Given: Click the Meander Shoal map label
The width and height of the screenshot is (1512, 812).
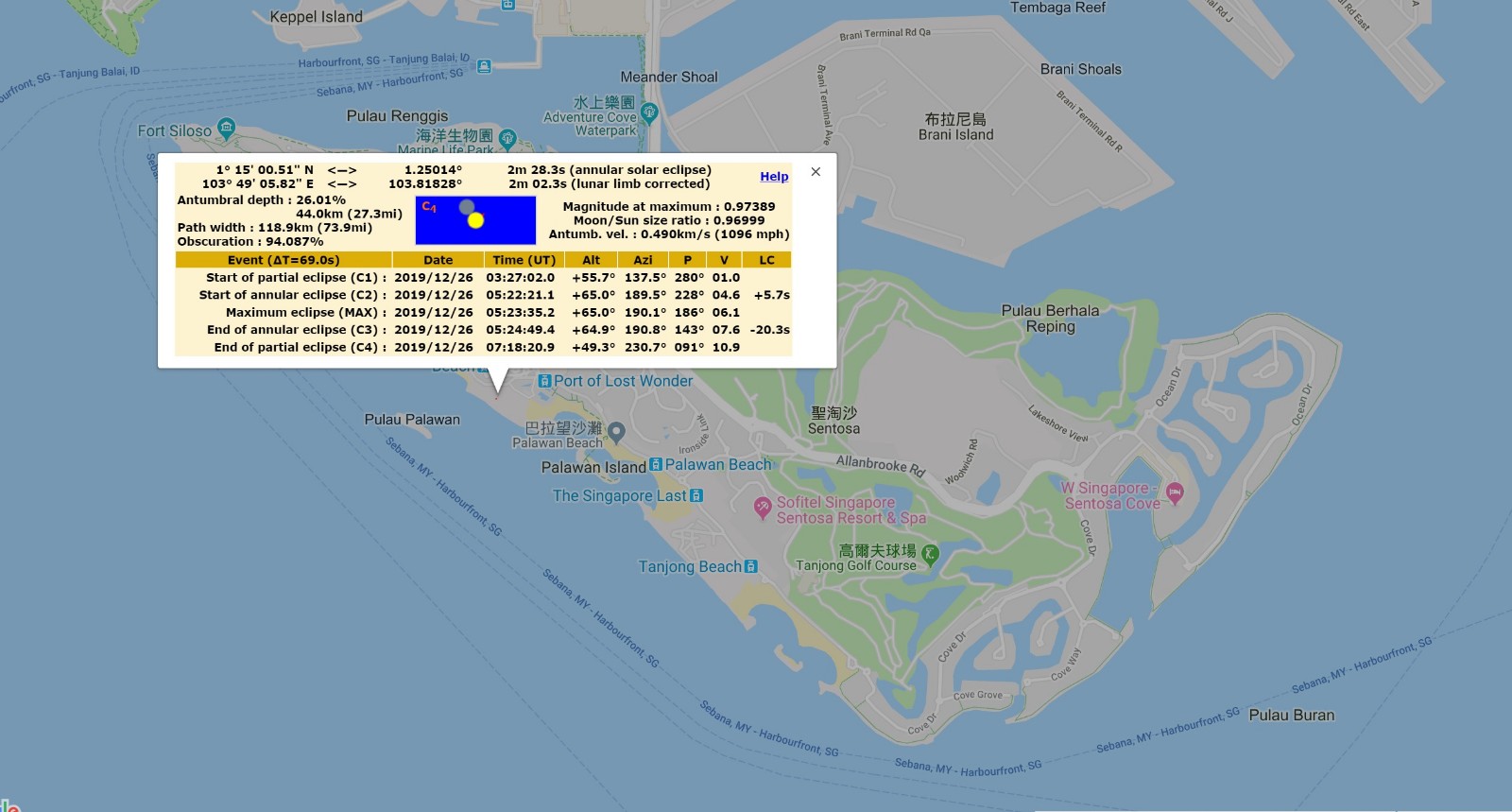Looking at the screenshot, I should coord(669,78).
